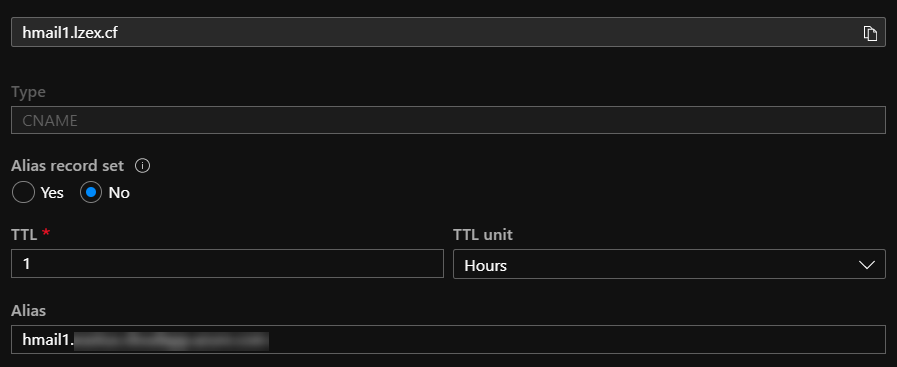Click the Yes option label
The height and width of the screenshot is (367, 897).
(52, 193)
